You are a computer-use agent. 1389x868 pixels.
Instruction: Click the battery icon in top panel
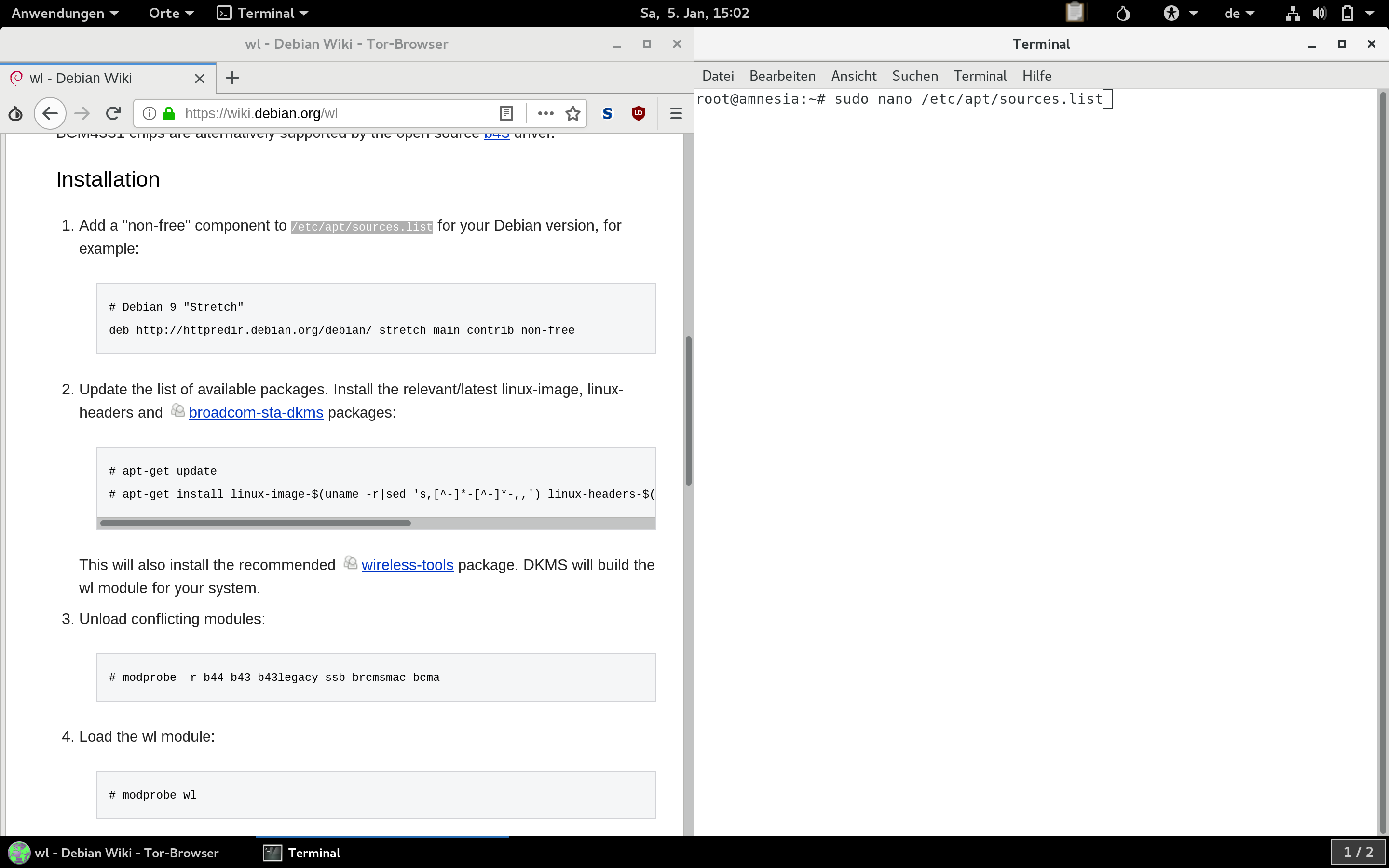[1347, 13]
